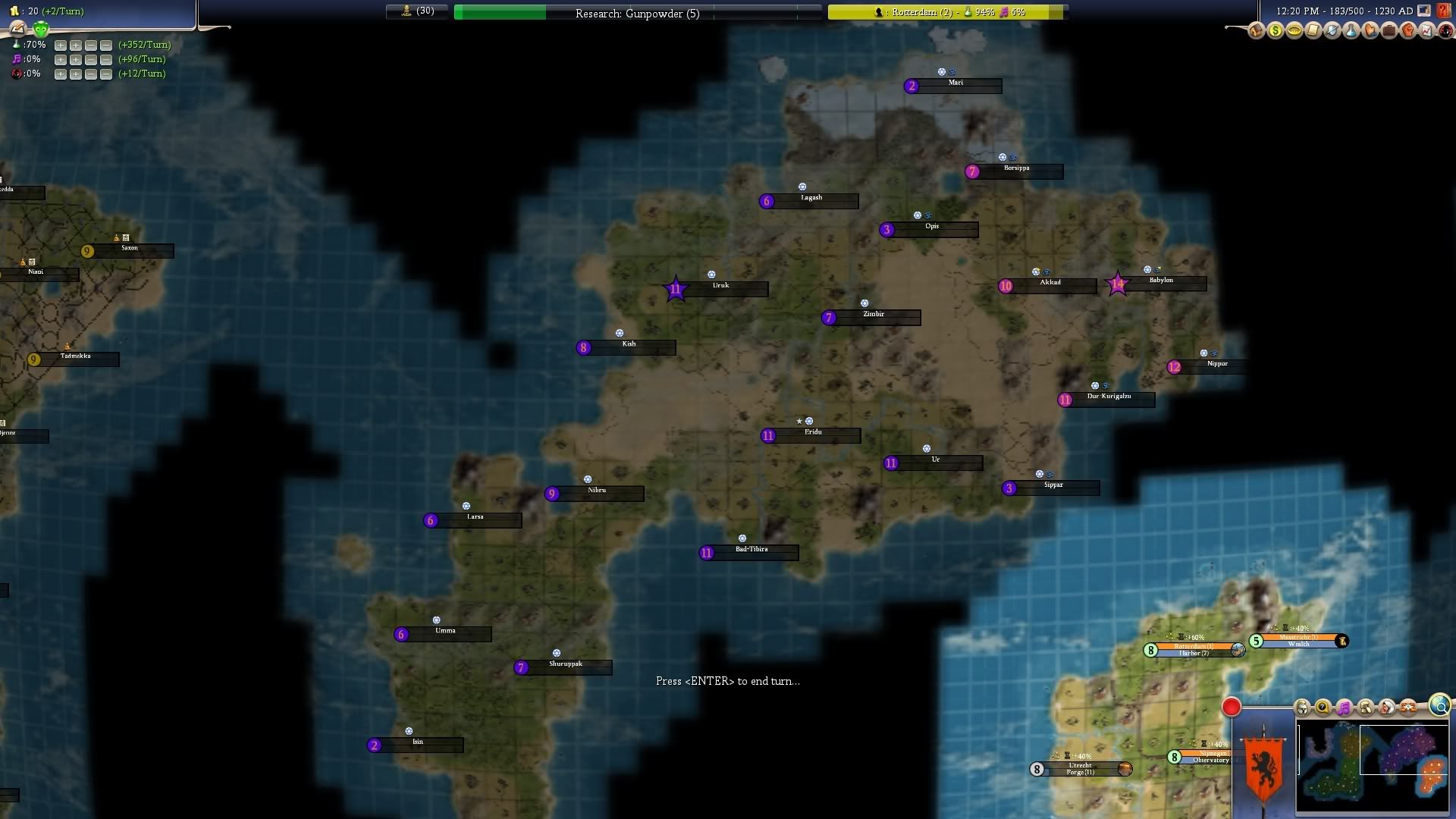This screenshot has width=1456, height=819.
Task: Select the Dur-Kurigalzu city label
Action: 1106,400
